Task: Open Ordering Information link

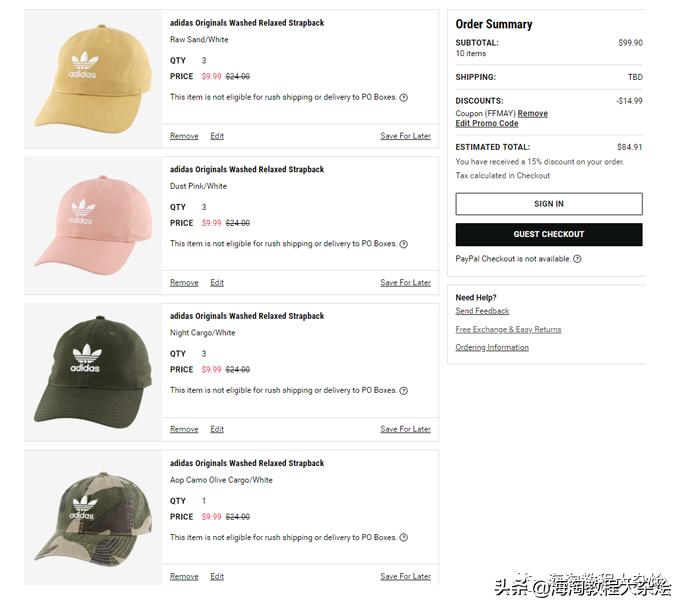Action: pyautogui.click(x=492, y=347)
